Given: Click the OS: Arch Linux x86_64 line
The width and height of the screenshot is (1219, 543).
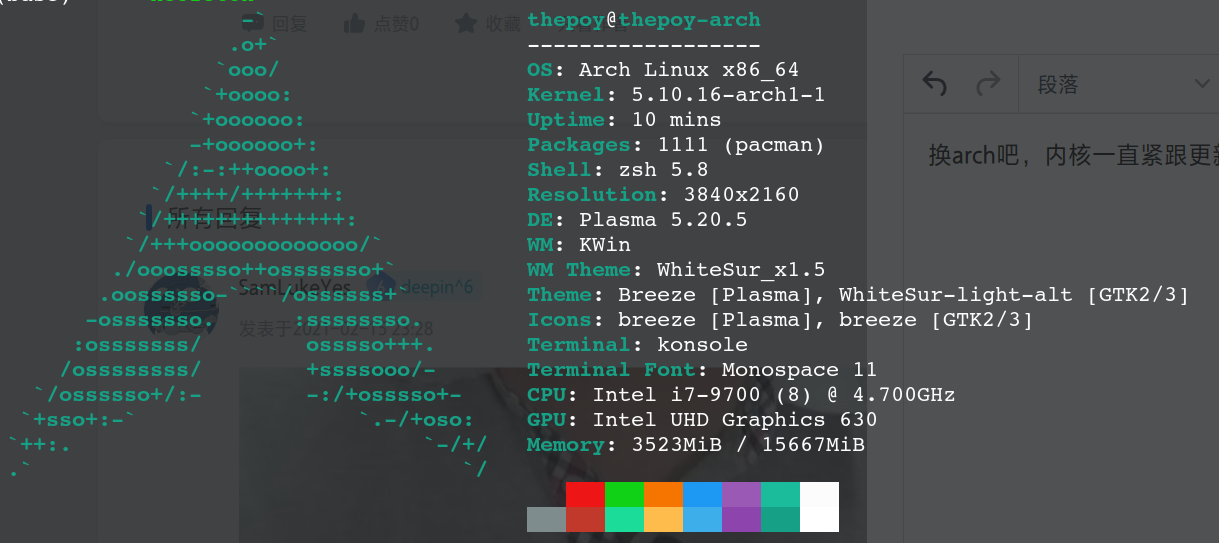Looking at the screenshot, I should (x=663, y=70).
